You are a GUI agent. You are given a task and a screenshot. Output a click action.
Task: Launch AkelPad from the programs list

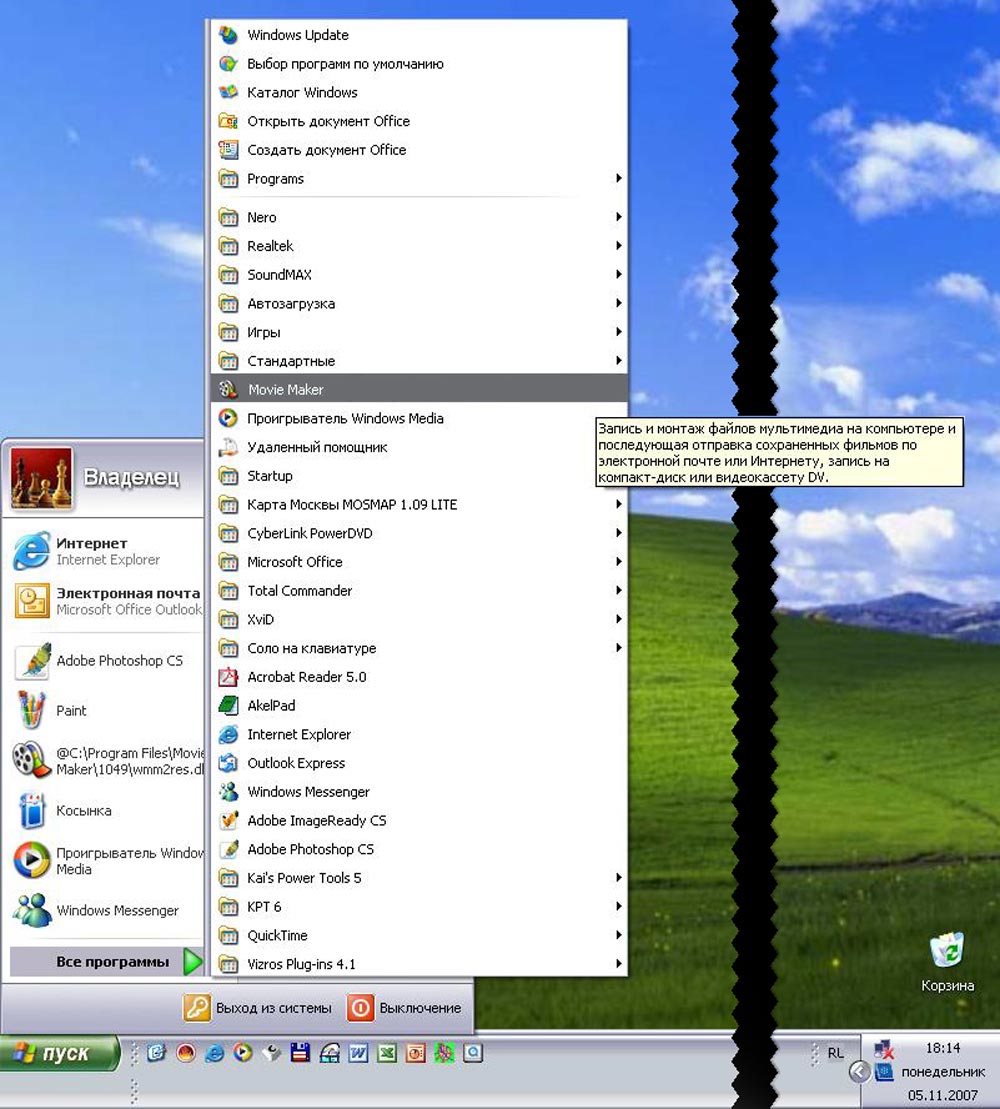point(271,706)
